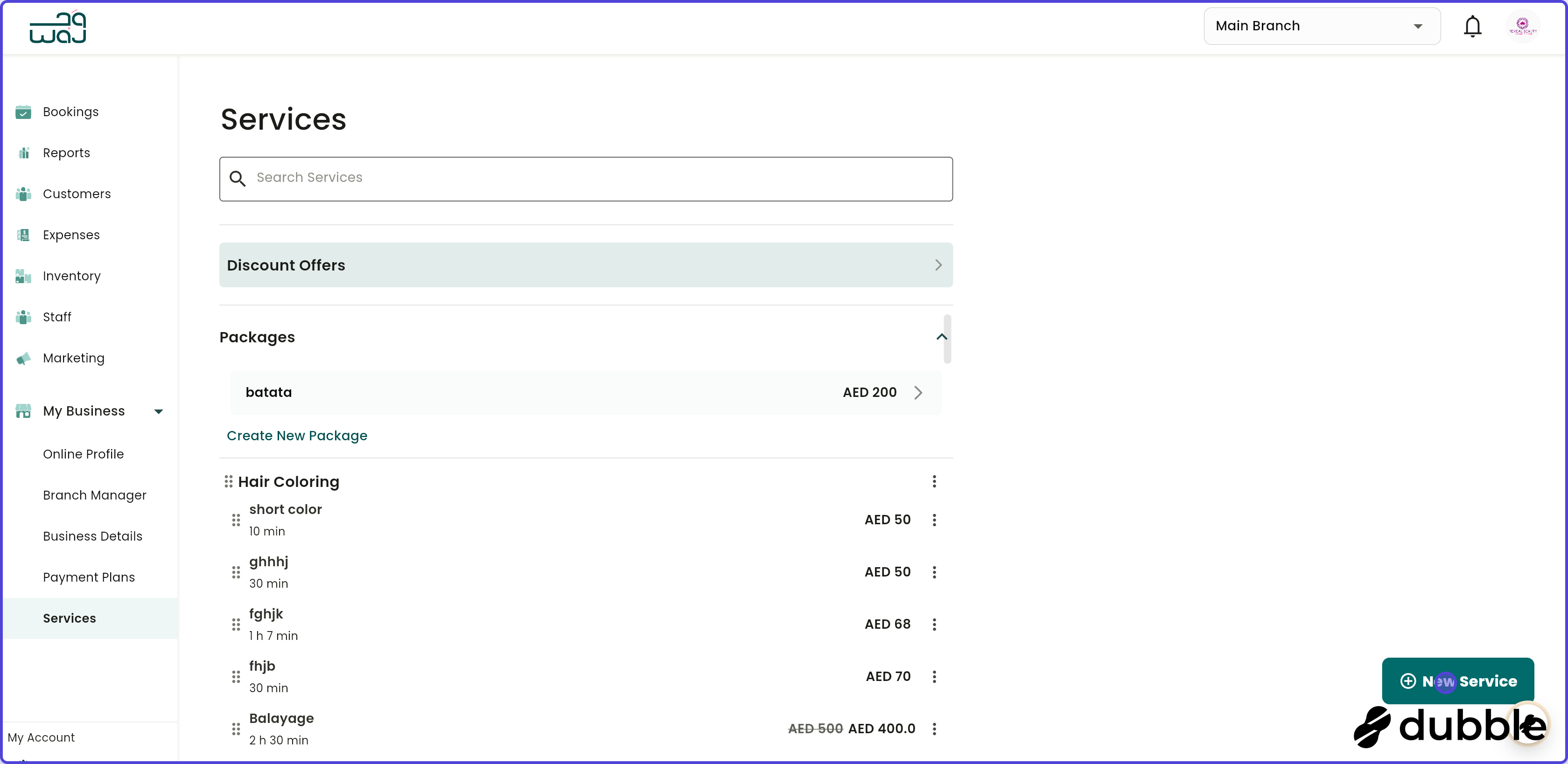Switch to the Services tab in My Business
The width and height of the screenshot is (1568, 764).
70,618
